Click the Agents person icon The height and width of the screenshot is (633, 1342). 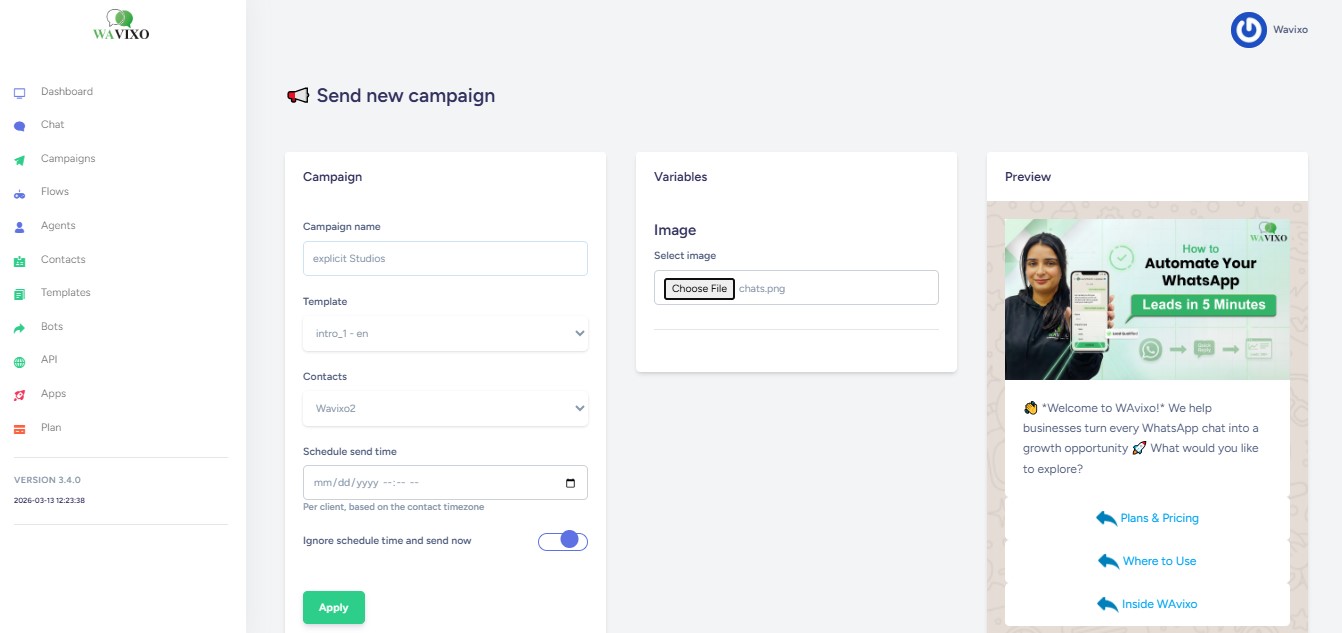point(19,227)
